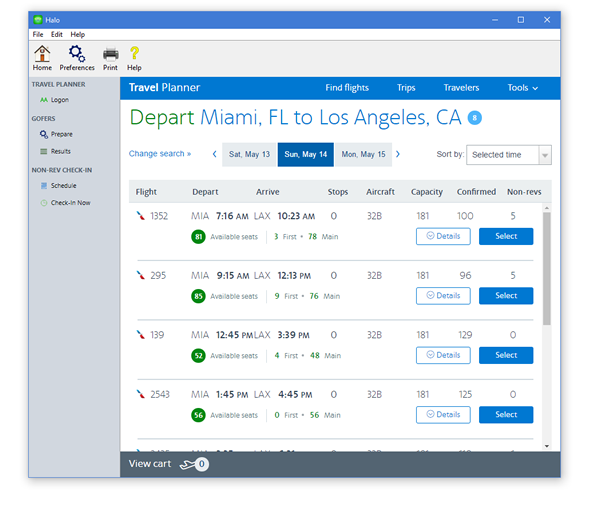Open Prepare under Gofers
Screen dimensions: 600x506
coord(56,134)
